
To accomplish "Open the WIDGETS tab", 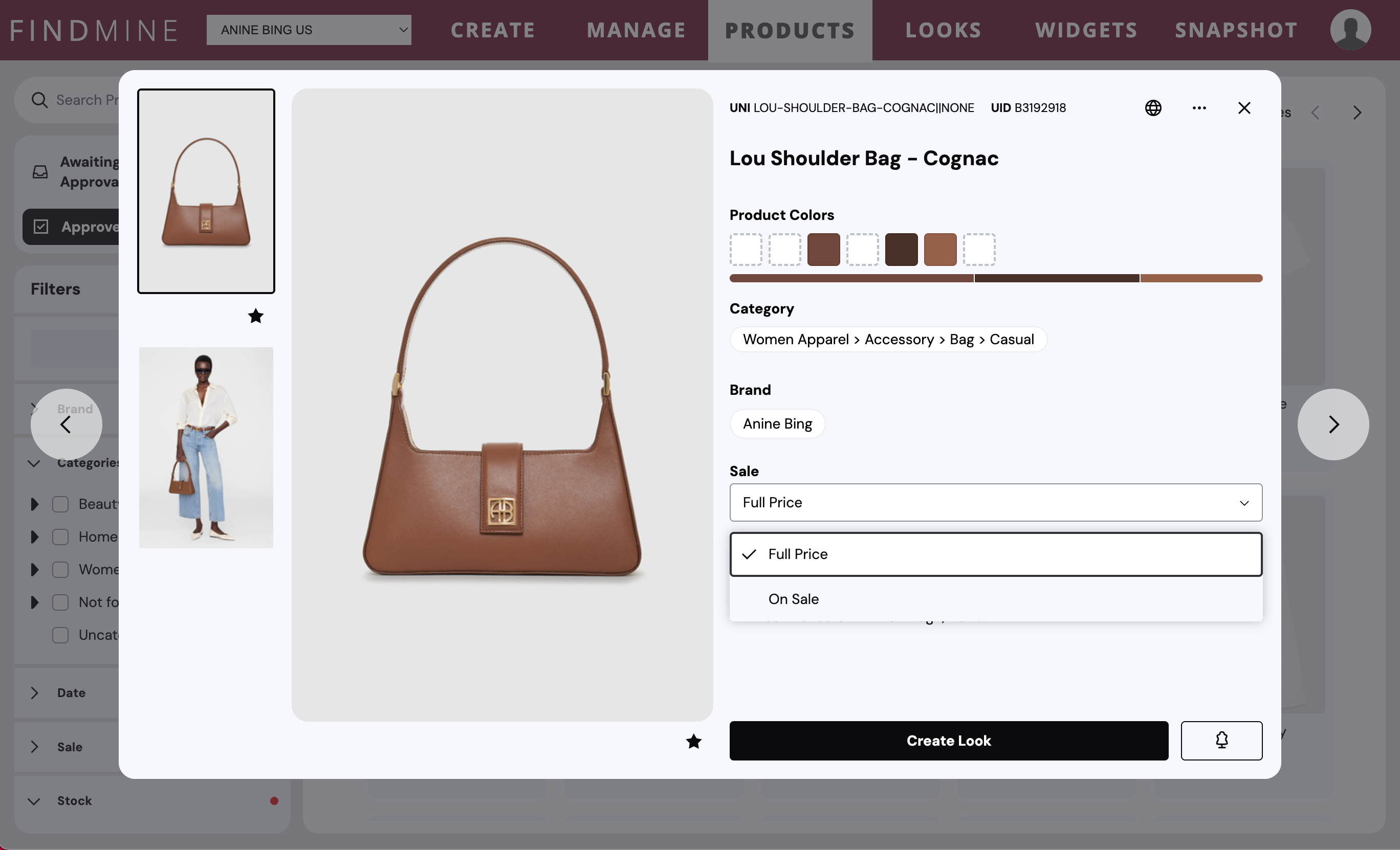I will [1086, 30].
